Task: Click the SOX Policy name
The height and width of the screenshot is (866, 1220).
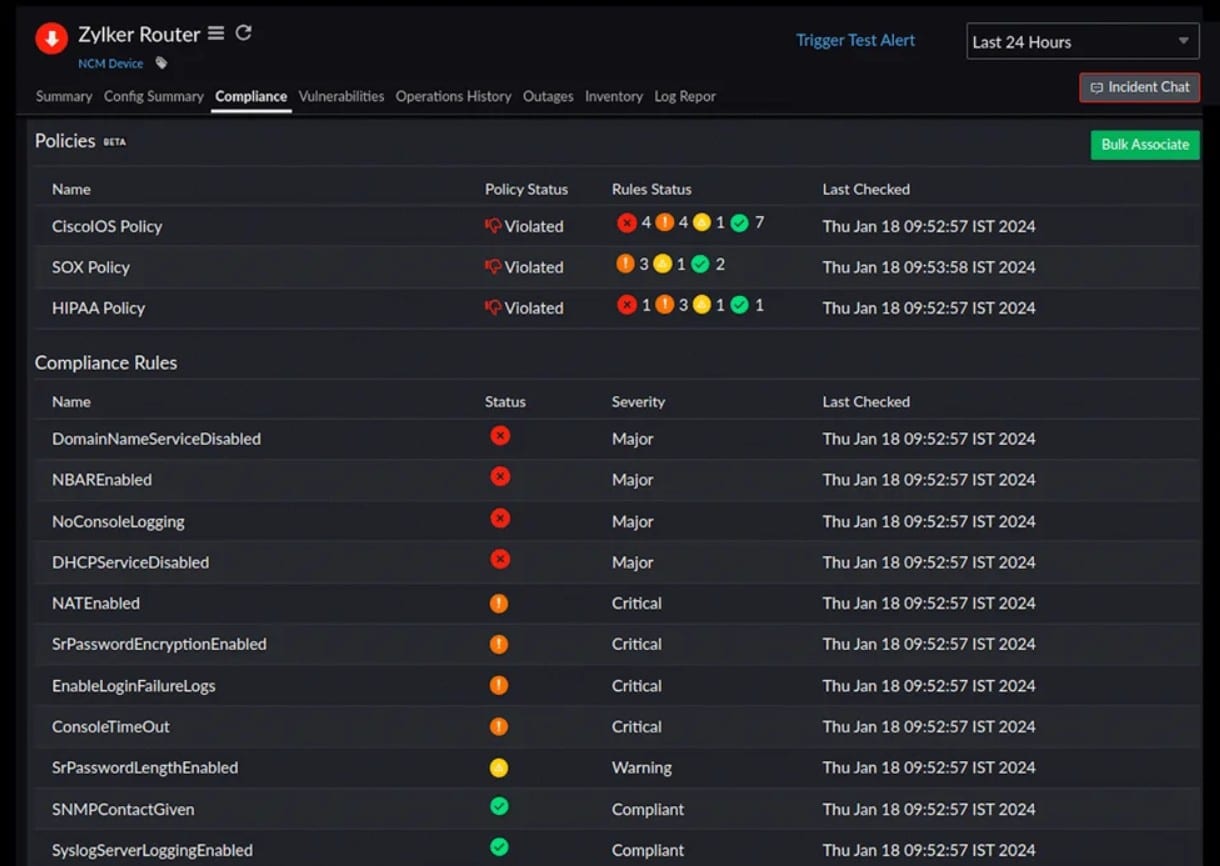Action: tap(91, 267)
